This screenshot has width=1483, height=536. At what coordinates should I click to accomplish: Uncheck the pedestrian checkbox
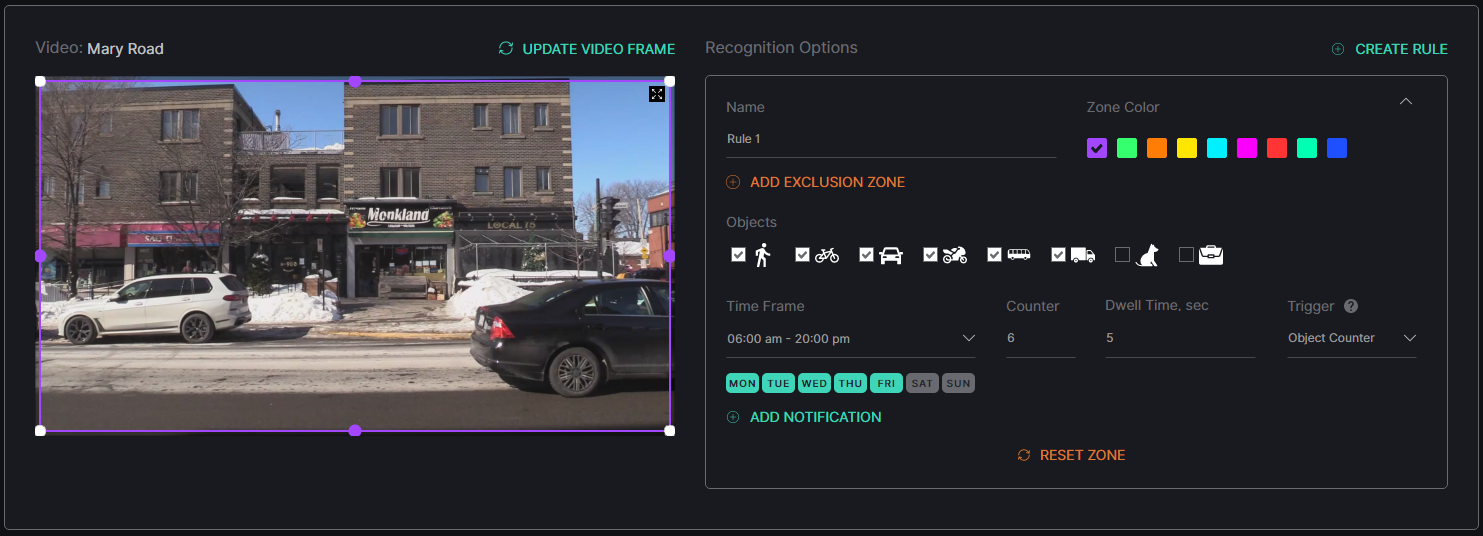(738, 255)
